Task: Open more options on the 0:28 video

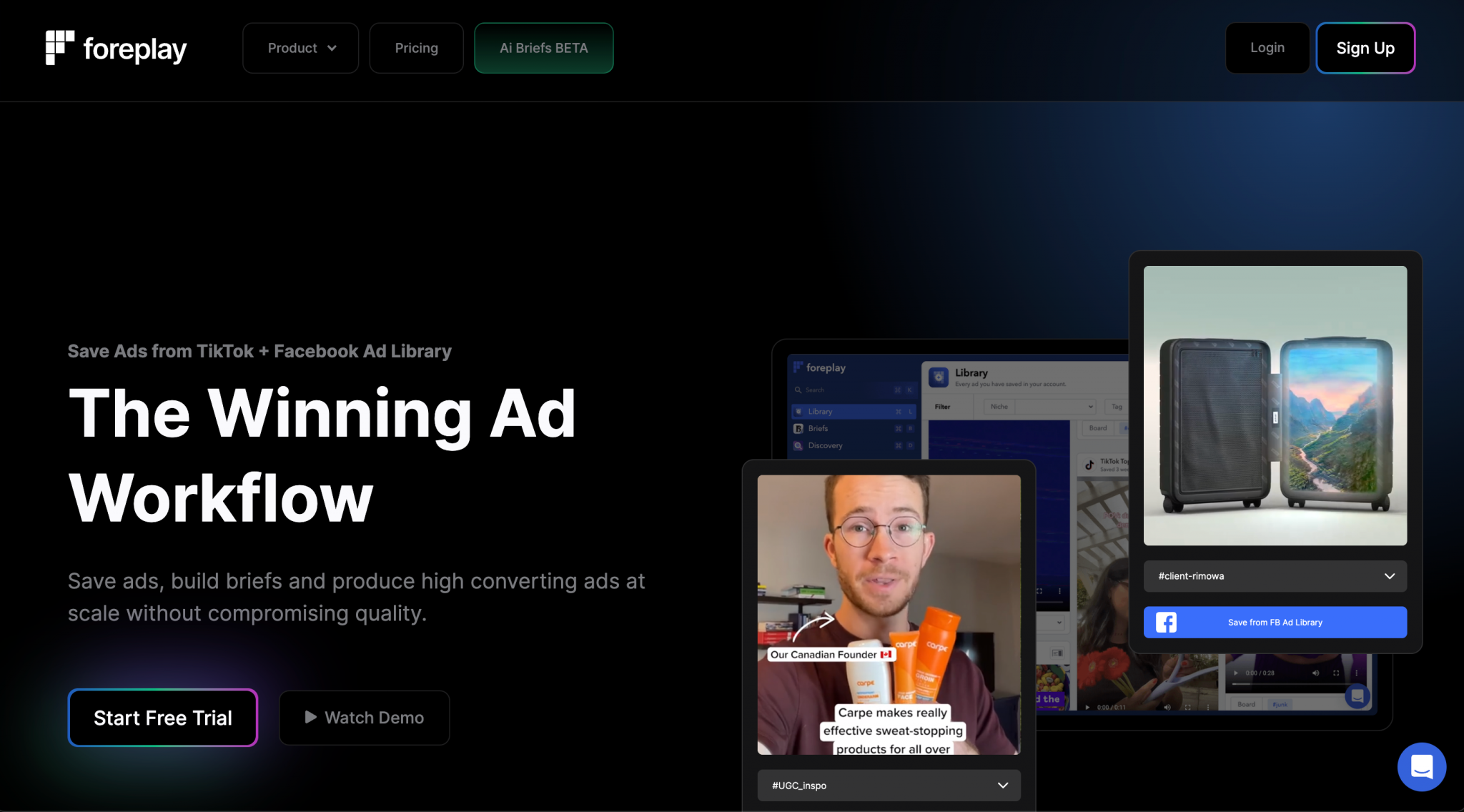Action: [x=1356, y=673]
